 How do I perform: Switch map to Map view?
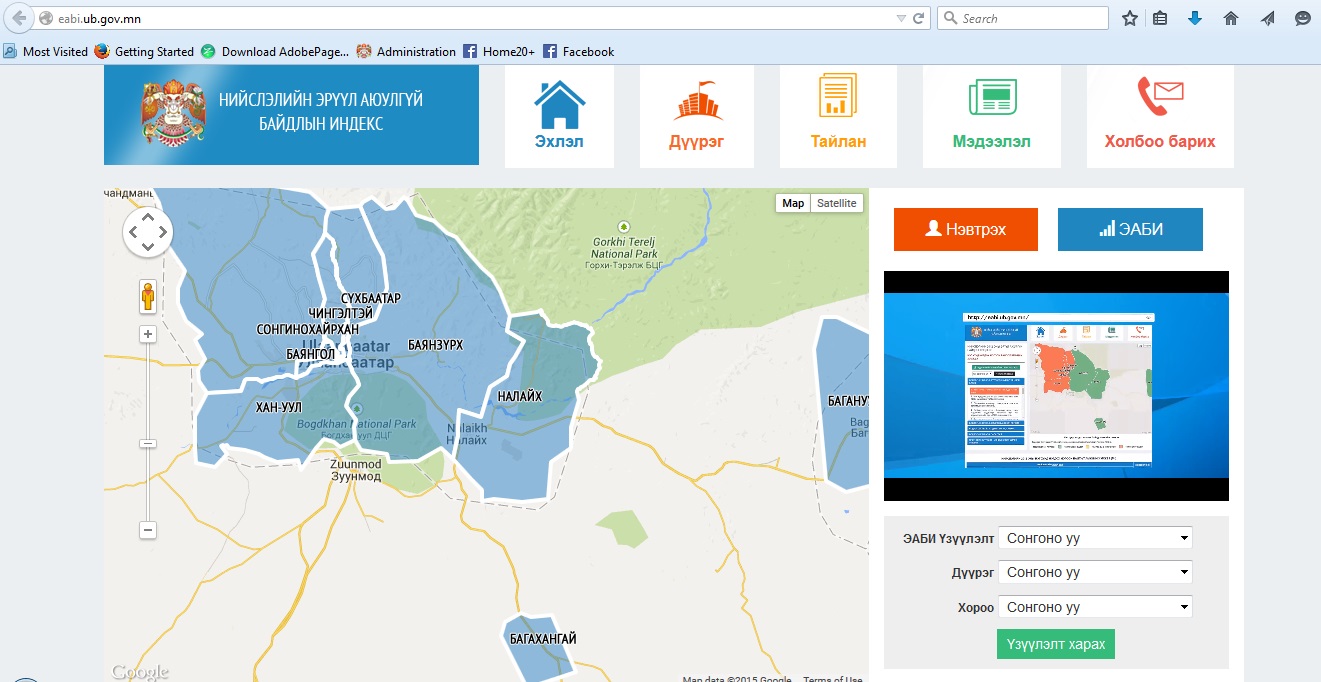pos(793,203)
